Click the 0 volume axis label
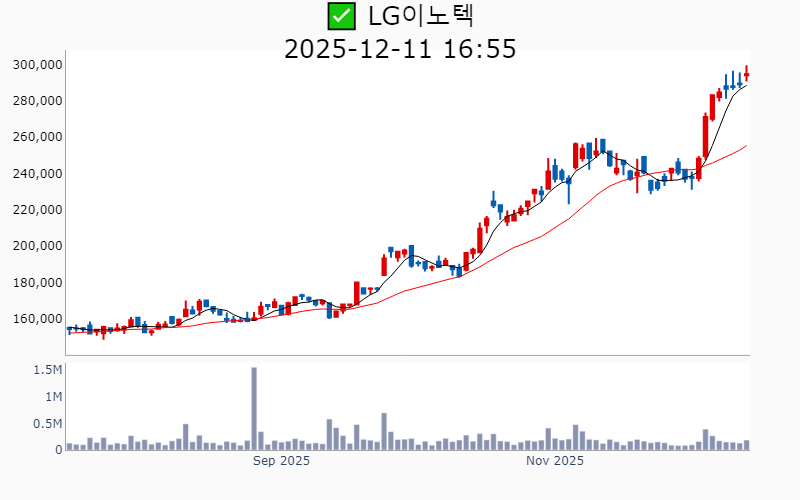 [59, 450]
